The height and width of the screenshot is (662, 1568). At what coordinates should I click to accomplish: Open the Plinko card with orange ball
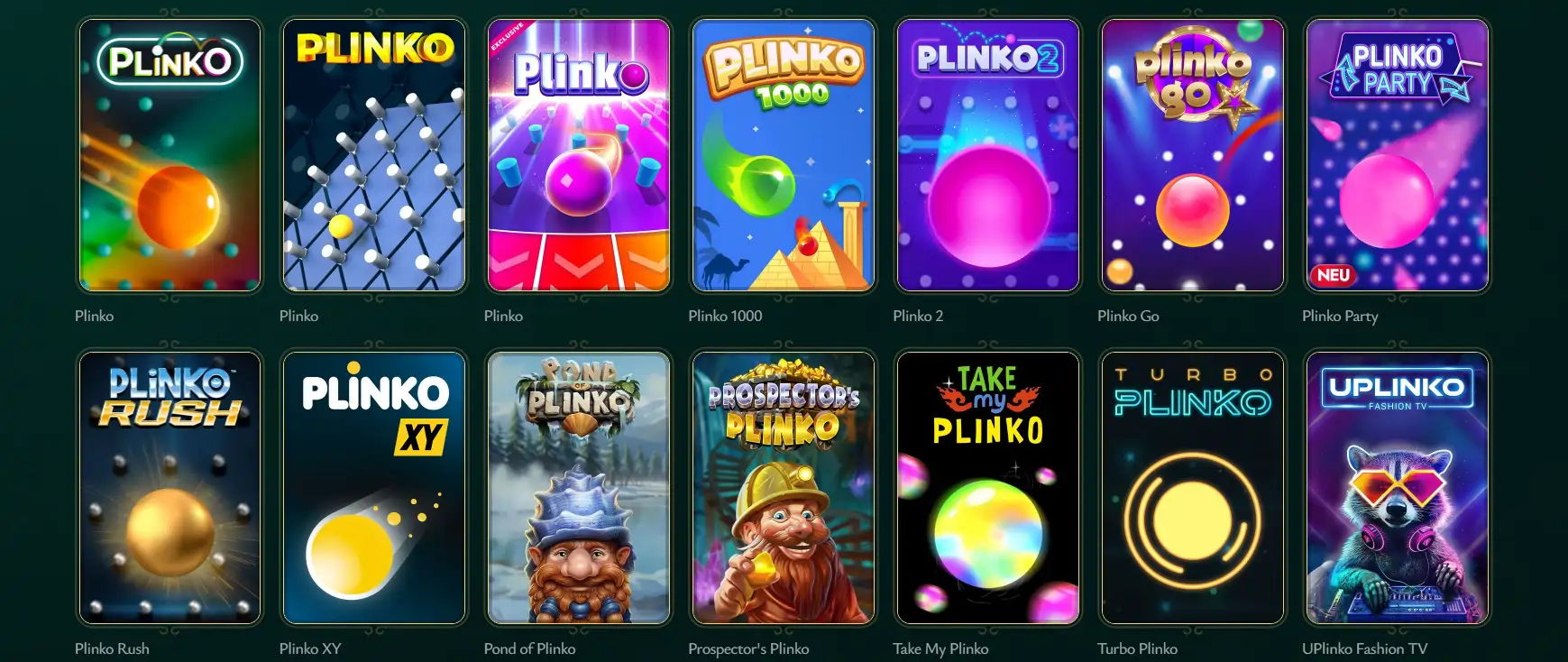coord(170,155)
